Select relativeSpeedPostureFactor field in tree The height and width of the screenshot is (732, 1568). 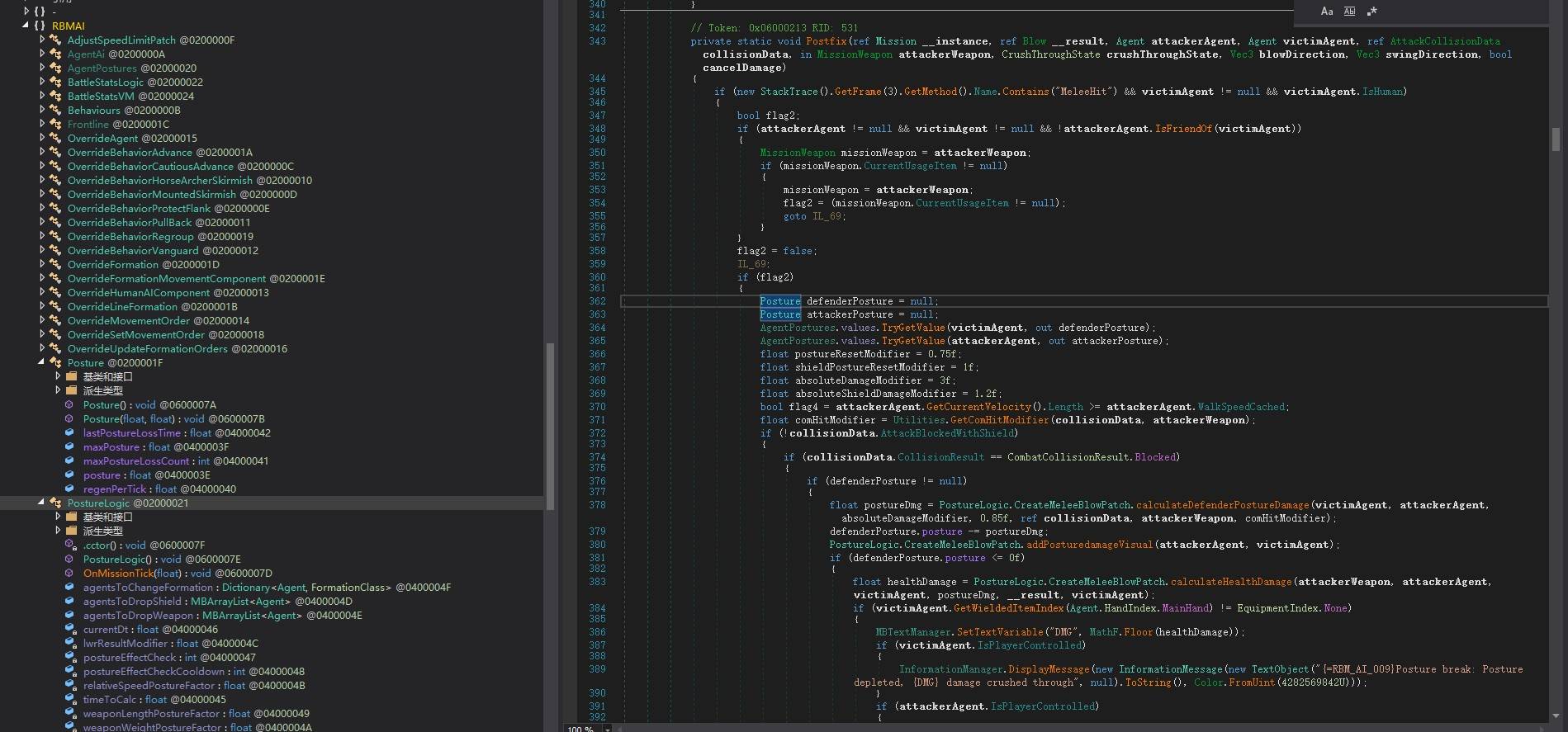pos(194,685)
